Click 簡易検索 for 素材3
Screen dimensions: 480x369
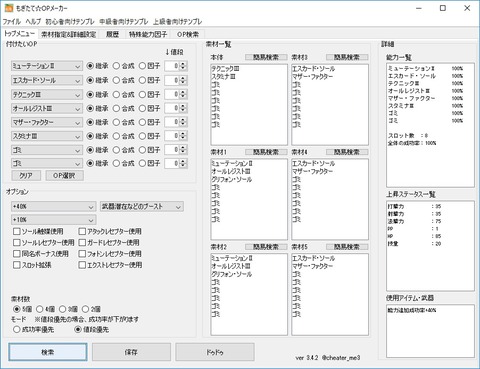[x=347, y=57]
